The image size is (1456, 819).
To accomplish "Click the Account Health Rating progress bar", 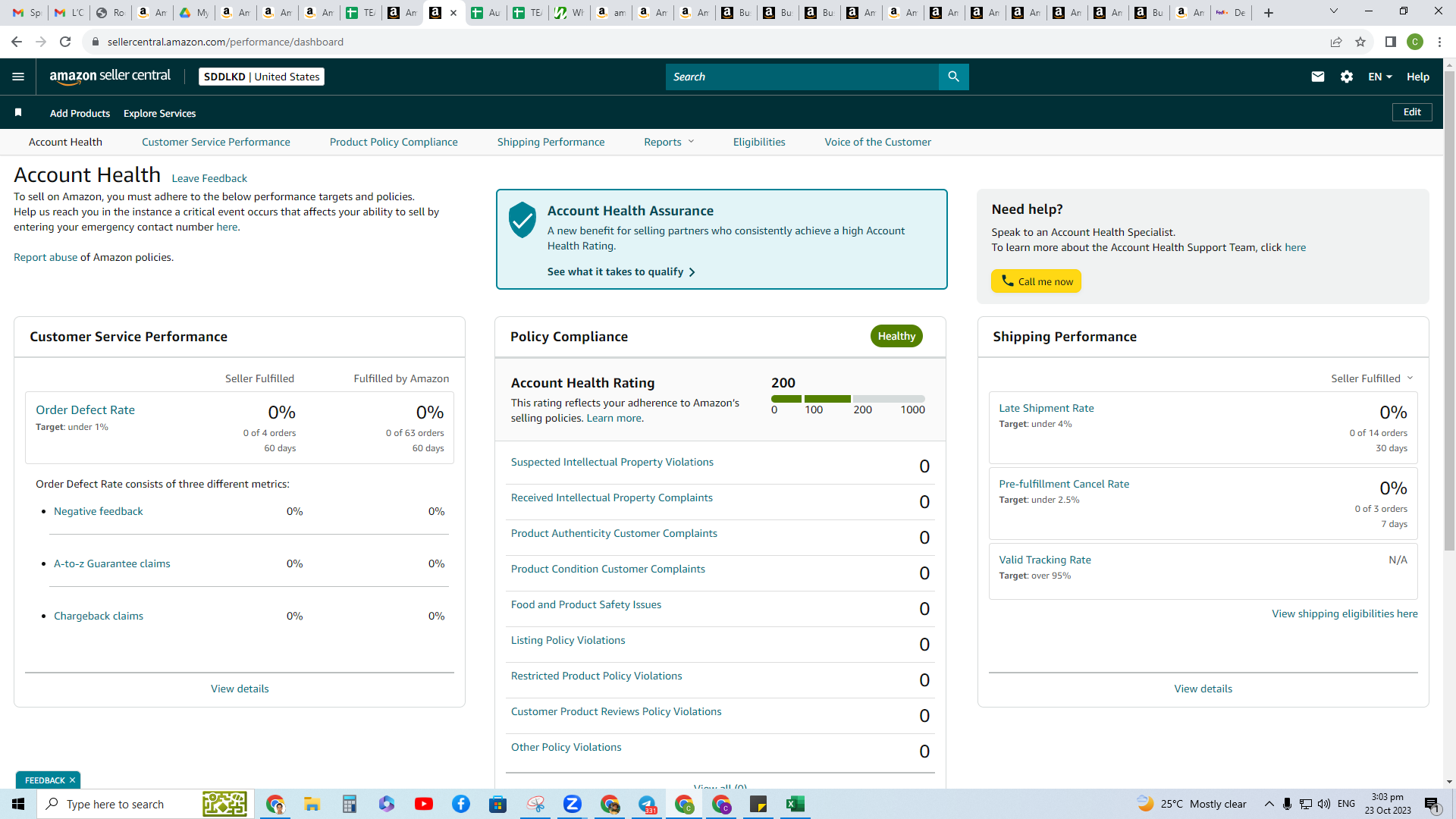I will pos(848,399).
